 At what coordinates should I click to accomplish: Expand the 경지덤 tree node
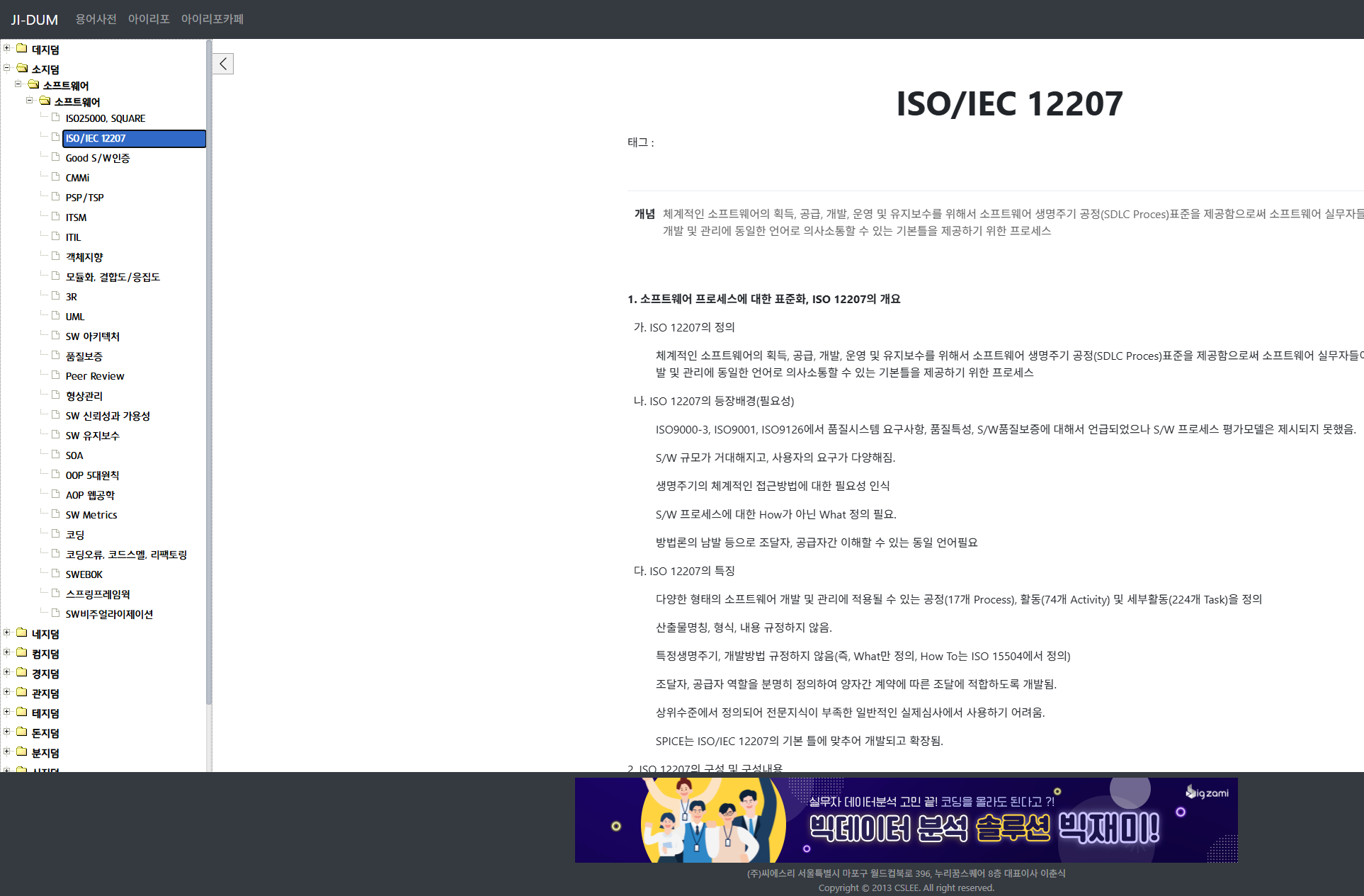(x=7, y=672)
